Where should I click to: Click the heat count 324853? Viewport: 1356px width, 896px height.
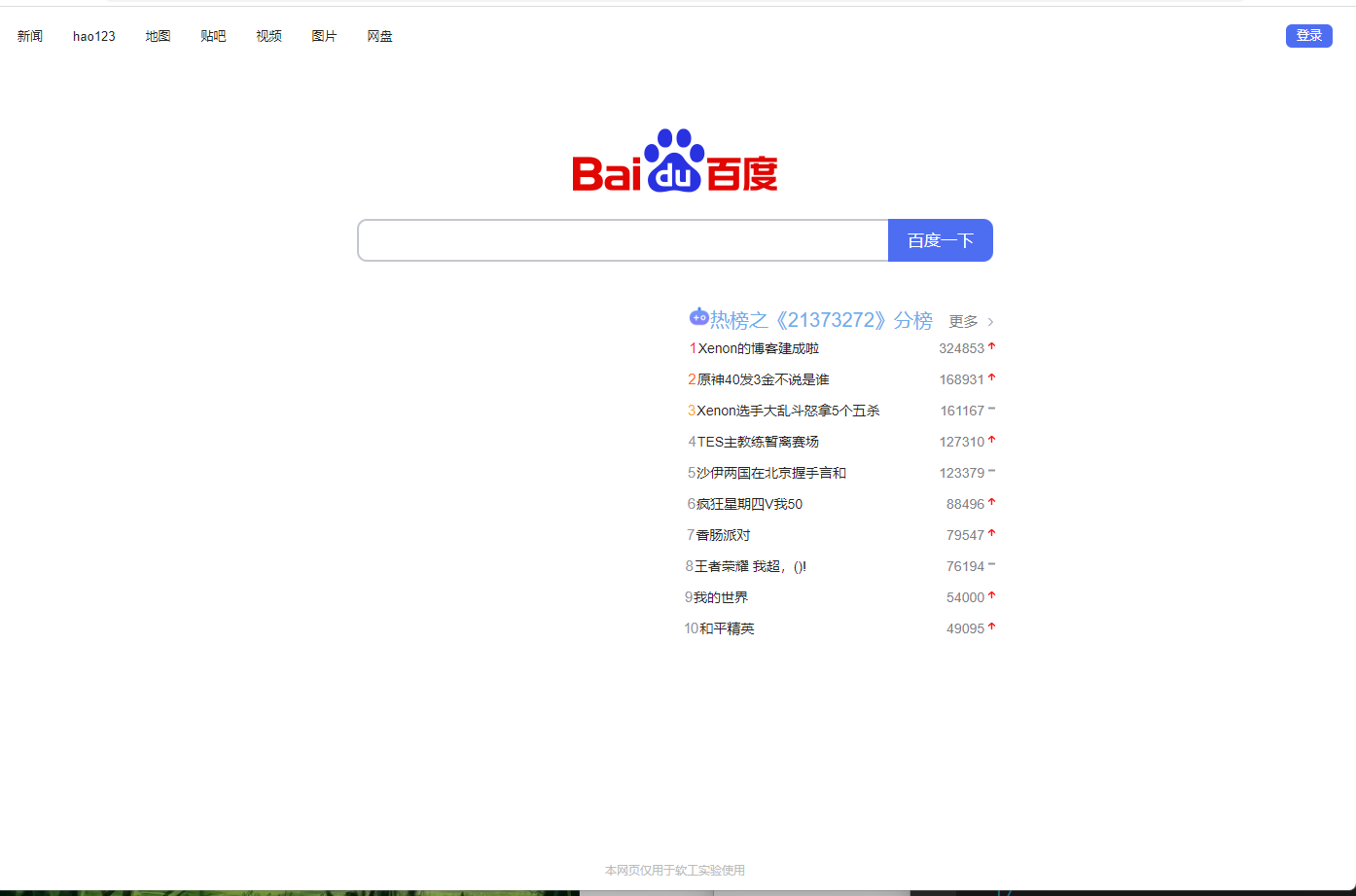[961, 348]
